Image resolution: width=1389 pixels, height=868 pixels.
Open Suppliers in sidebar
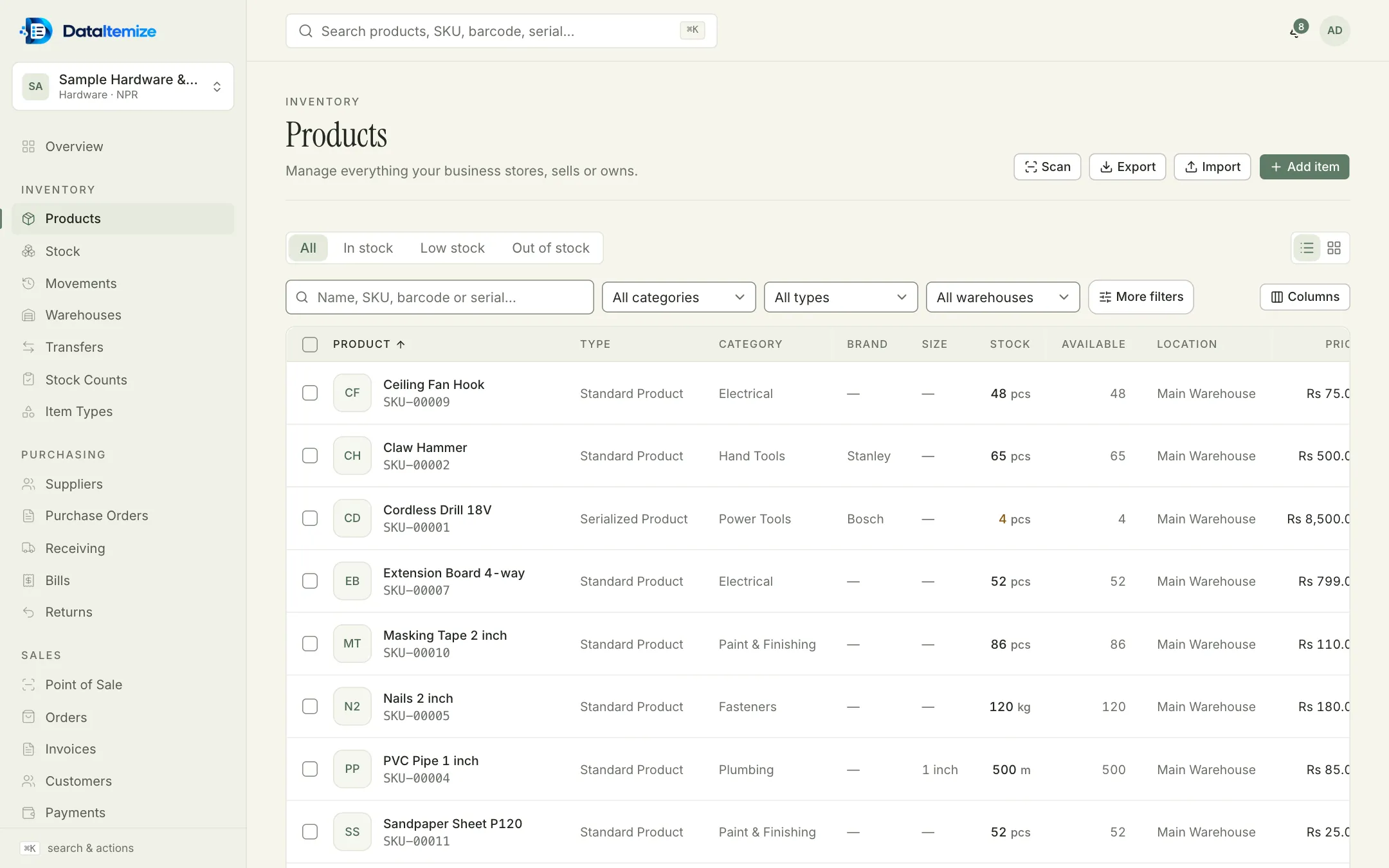click(x=123, y=484)
